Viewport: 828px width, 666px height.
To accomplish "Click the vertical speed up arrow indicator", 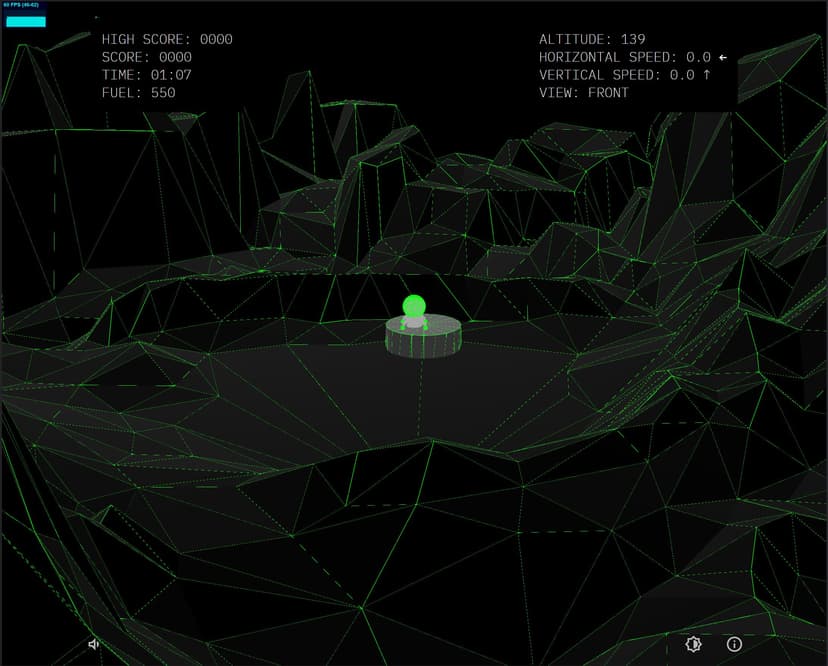I will pyautogui.click(x=705, y=75).
